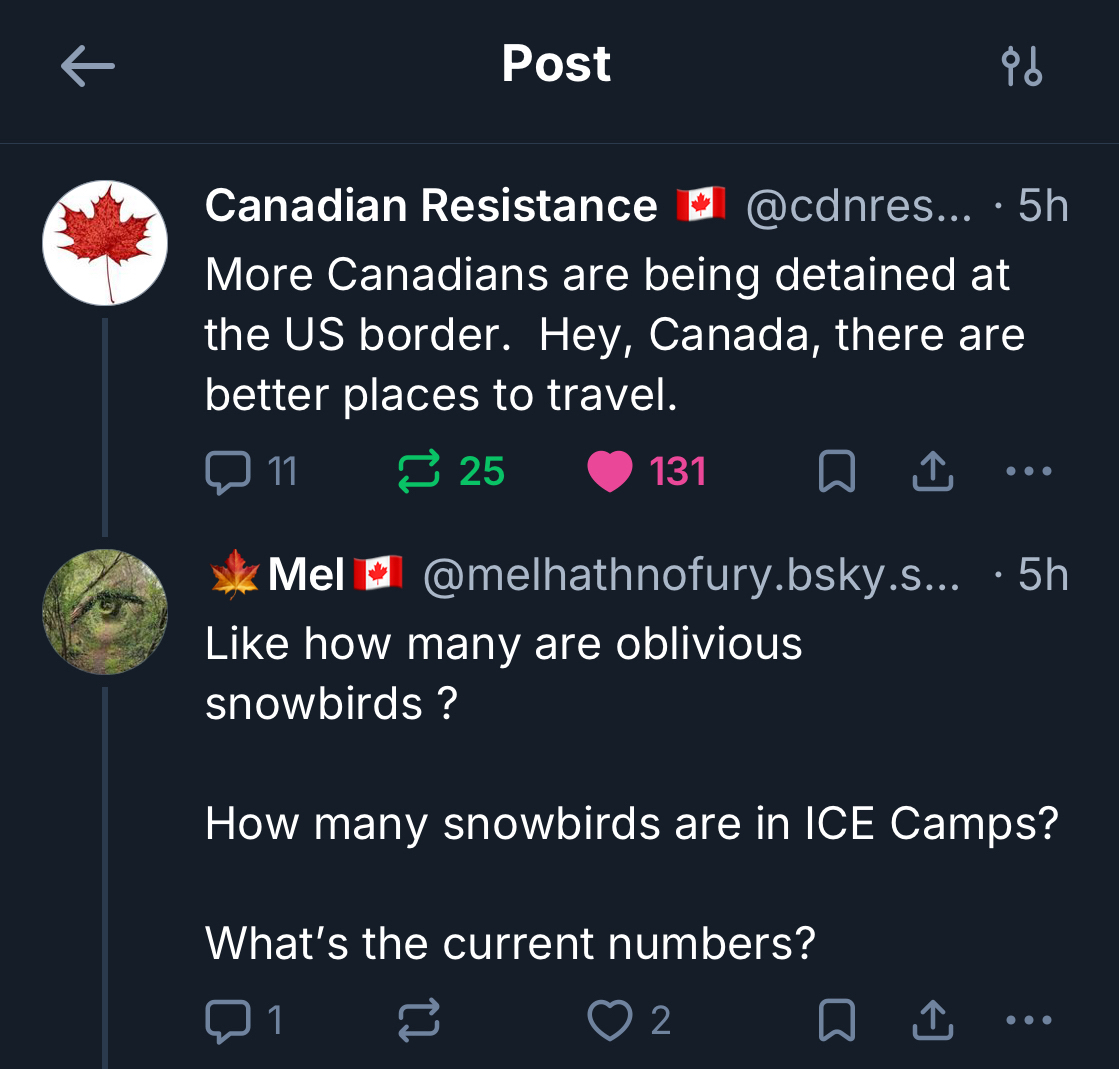
Task: Open more options on Mel's reply
Action: pyautogui.click(x=1029, y=1020)
